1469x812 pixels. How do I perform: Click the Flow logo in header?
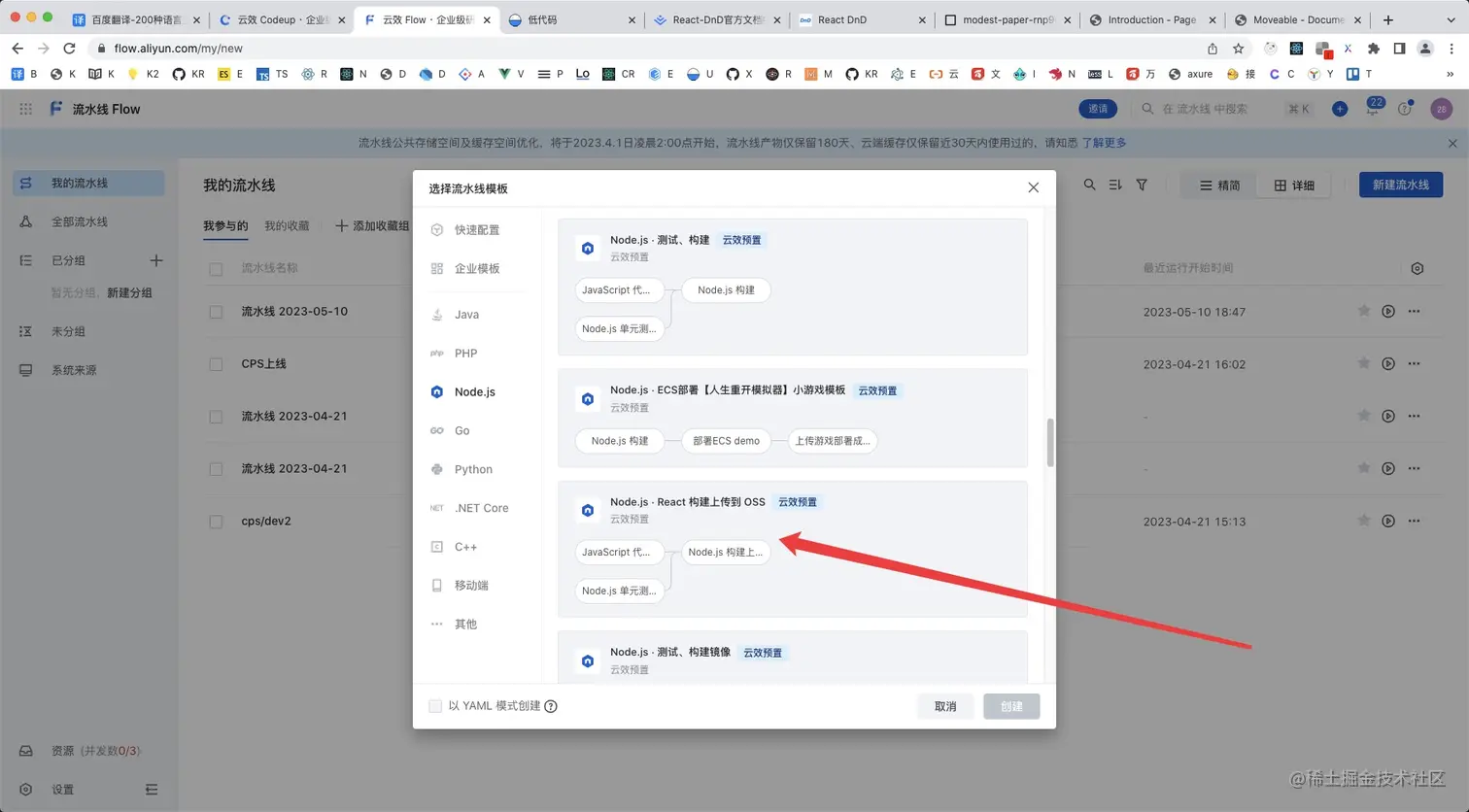(x=56, y=109)
